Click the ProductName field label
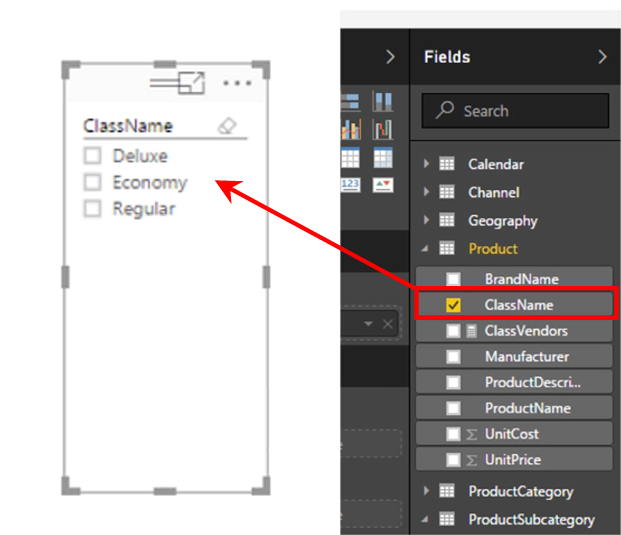The width and height of the screenshot is (621, 535). coord(528,408)
